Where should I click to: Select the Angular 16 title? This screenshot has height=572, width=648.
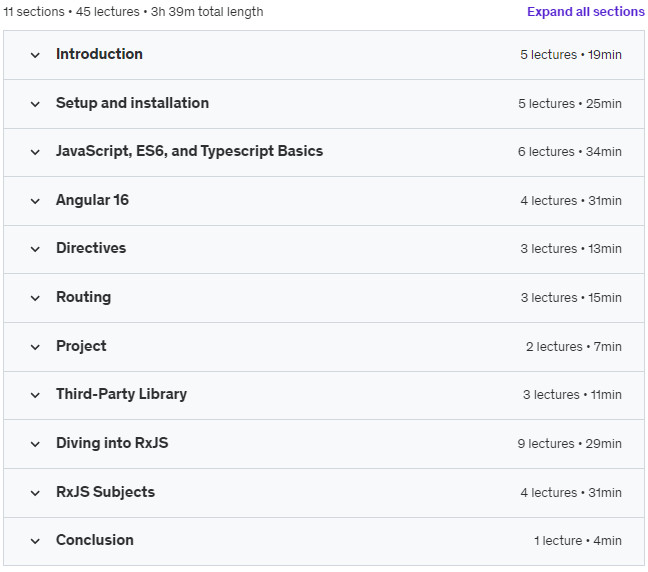[x=93, y=200]
